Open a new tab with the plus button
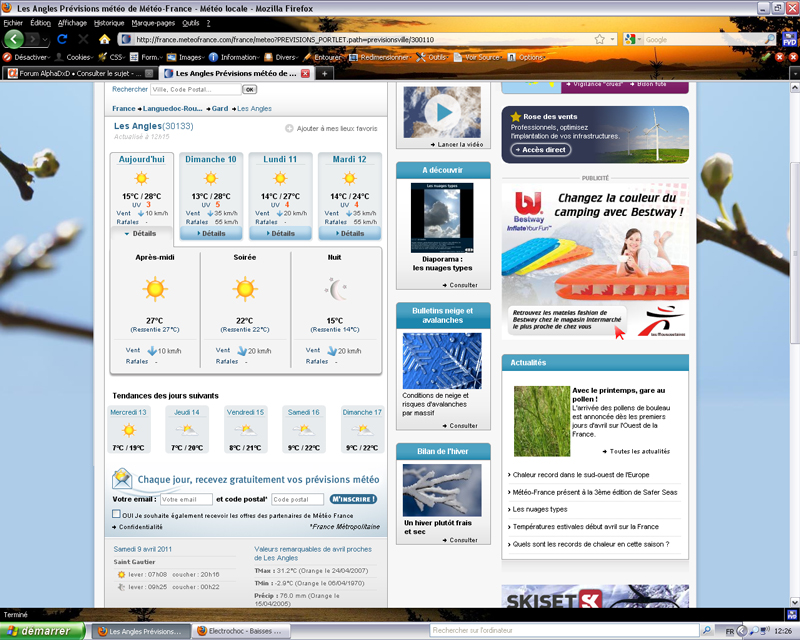 (324, 73)
